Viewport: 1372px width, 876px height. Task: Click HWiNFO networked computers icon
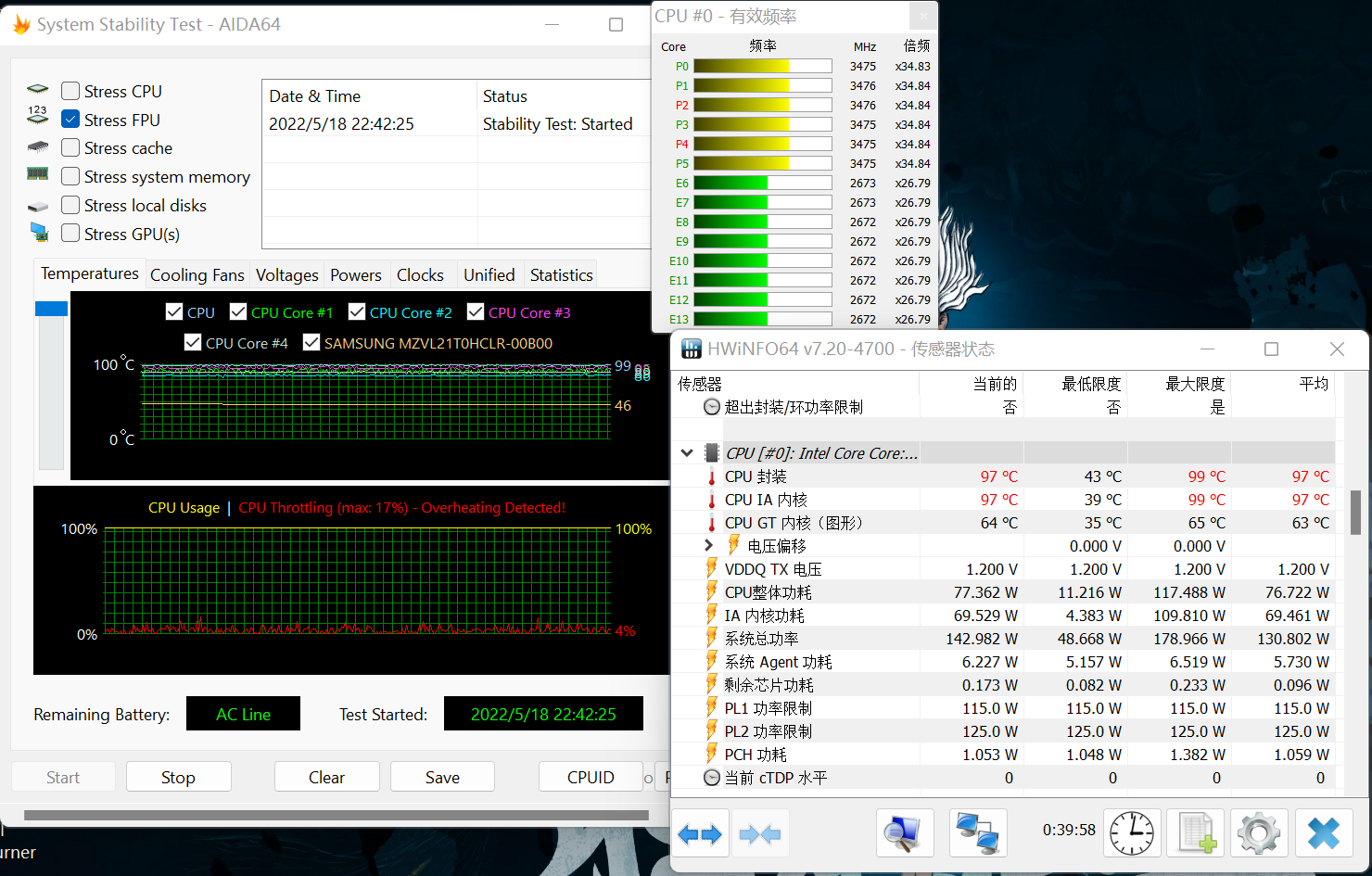point(978,832)
